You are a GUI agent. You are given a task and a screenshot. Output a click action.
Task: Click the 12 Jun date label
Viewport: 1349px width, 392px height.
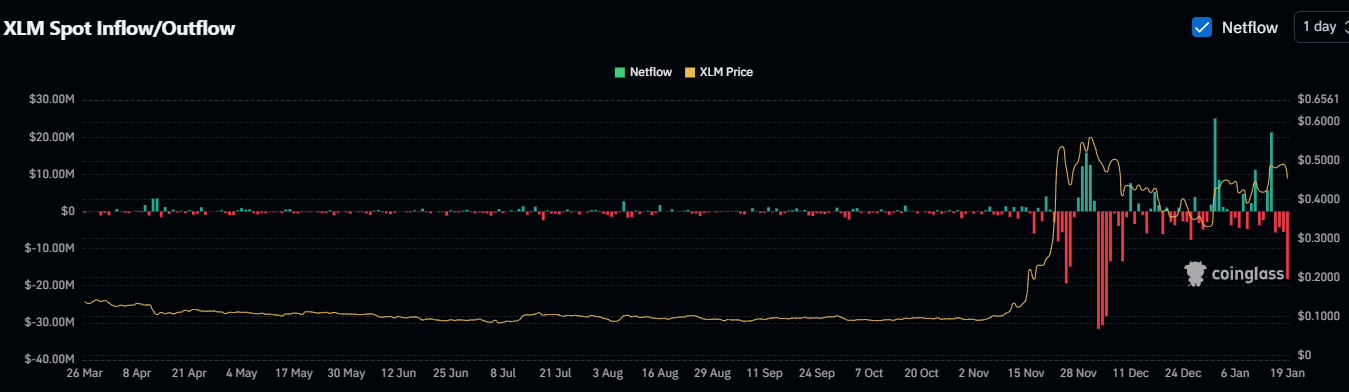click(x=399, y=373)
